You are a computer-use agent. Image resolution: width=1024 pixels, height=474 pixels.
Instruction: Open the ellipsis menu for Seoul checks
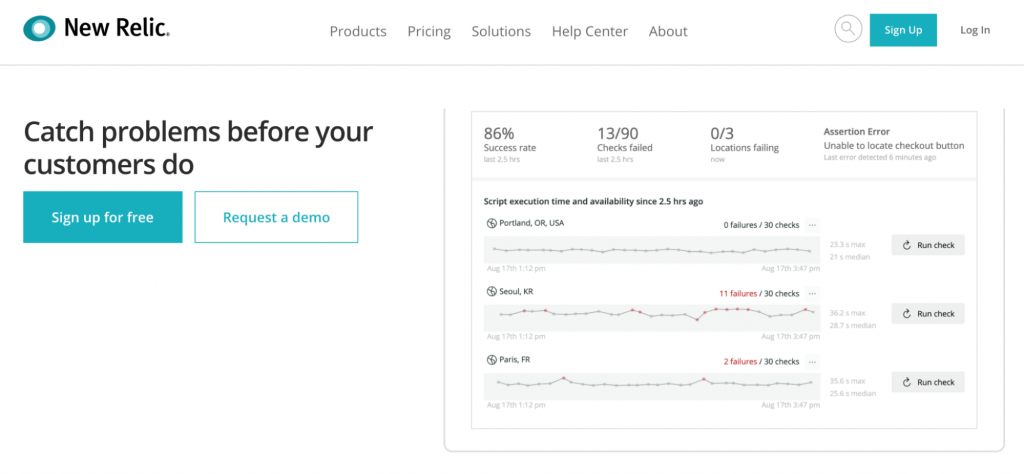tap(812, 293)
